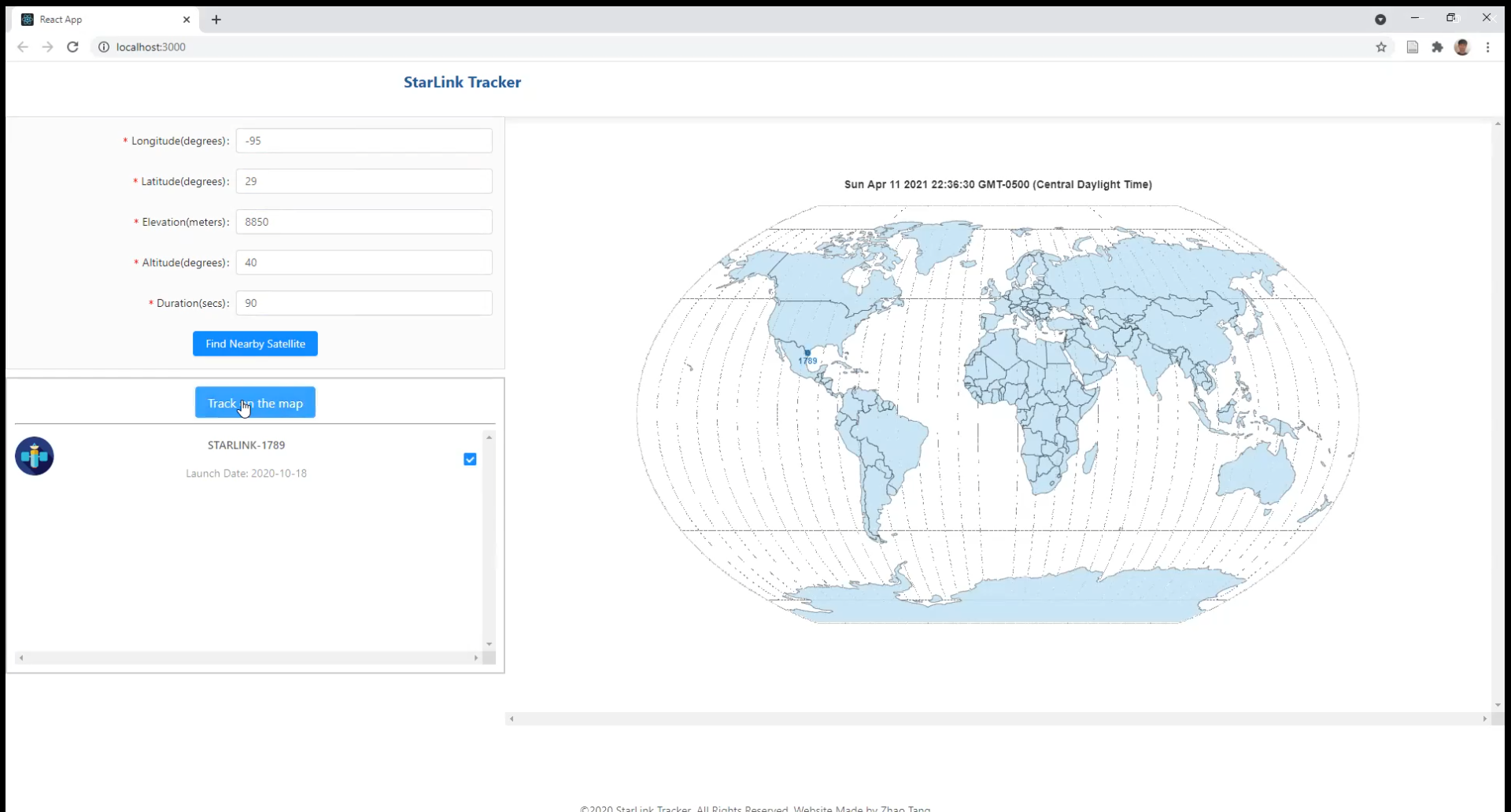Screen dimensions: 1511x812
Task: Click the Altitude input field
Action: coord(364,262)
